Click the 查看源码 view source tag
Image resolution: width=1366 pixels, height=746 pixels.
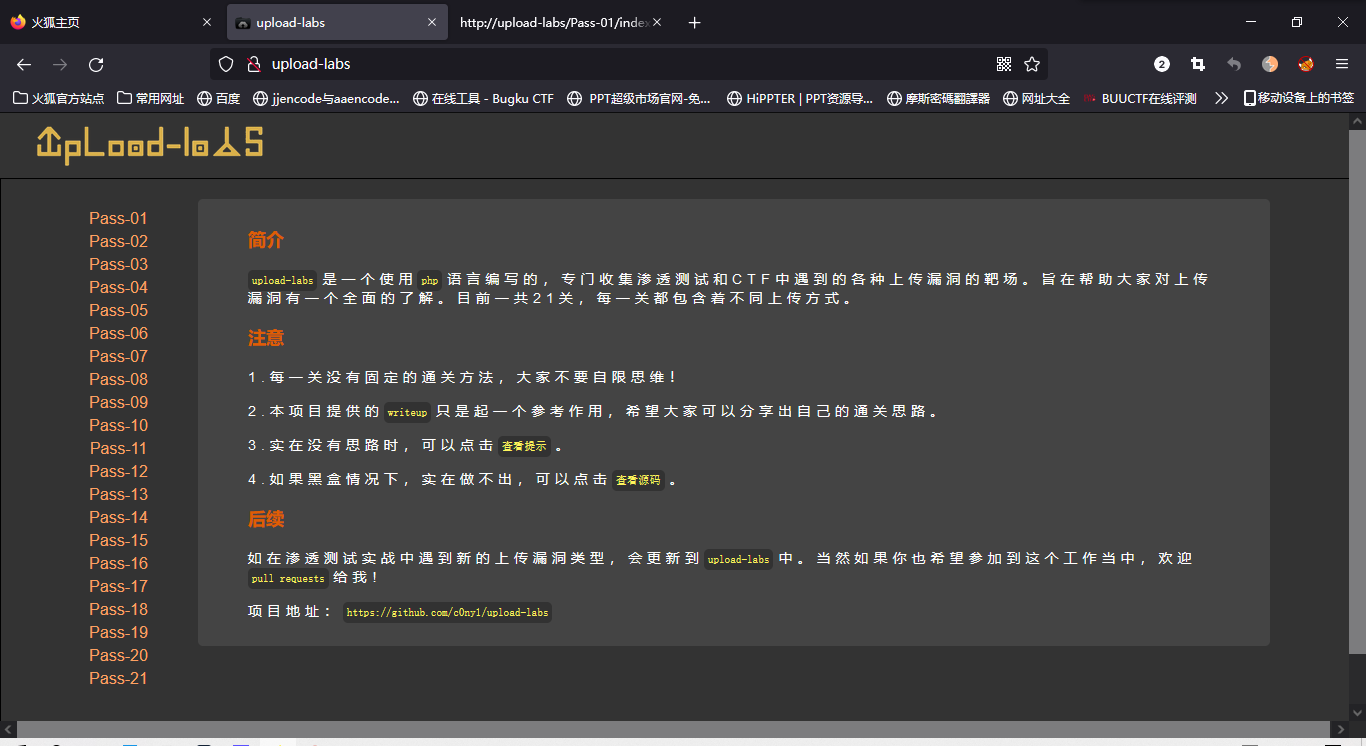point(638,480)
